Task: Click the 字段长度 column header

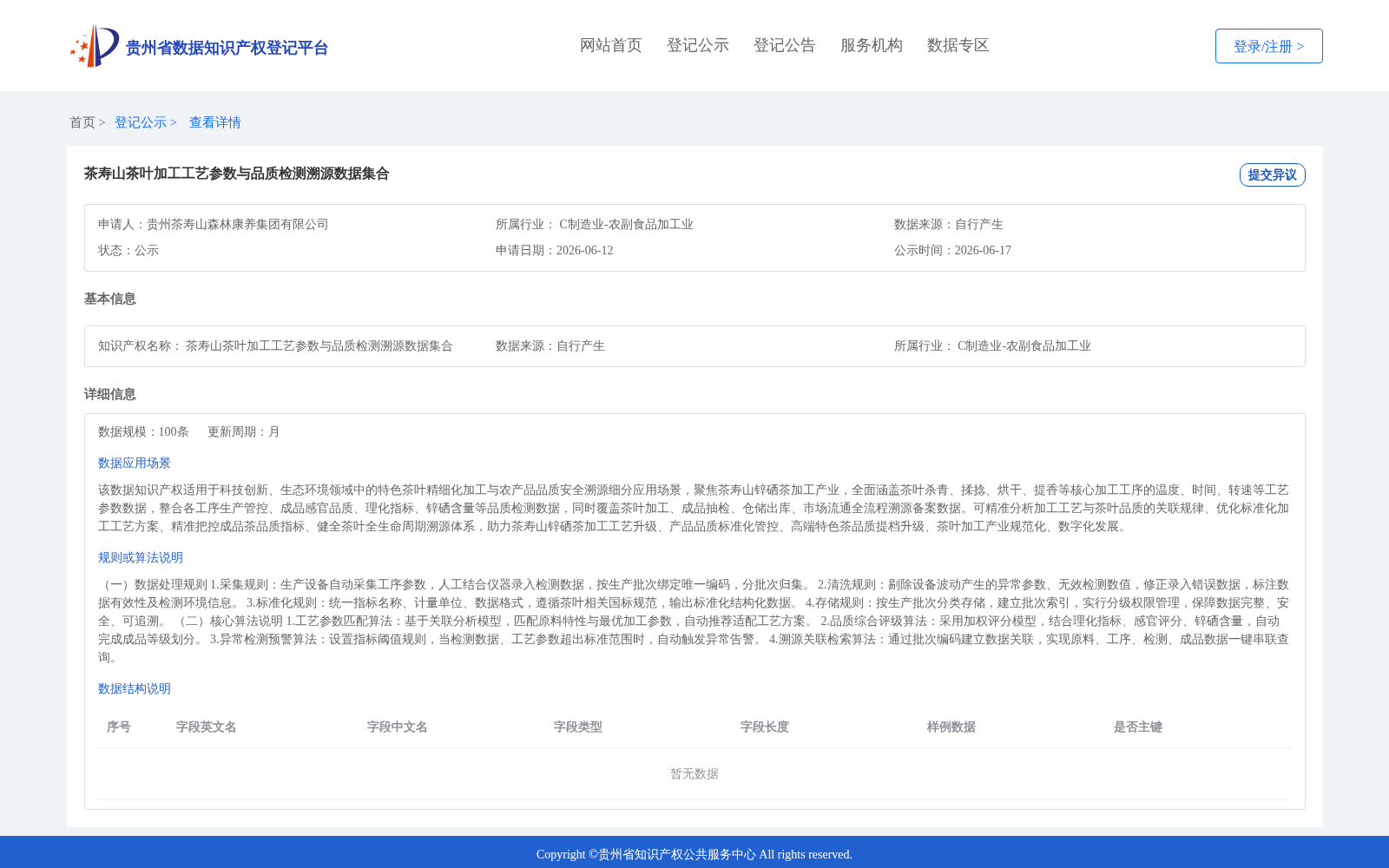Action: [765, 727]
